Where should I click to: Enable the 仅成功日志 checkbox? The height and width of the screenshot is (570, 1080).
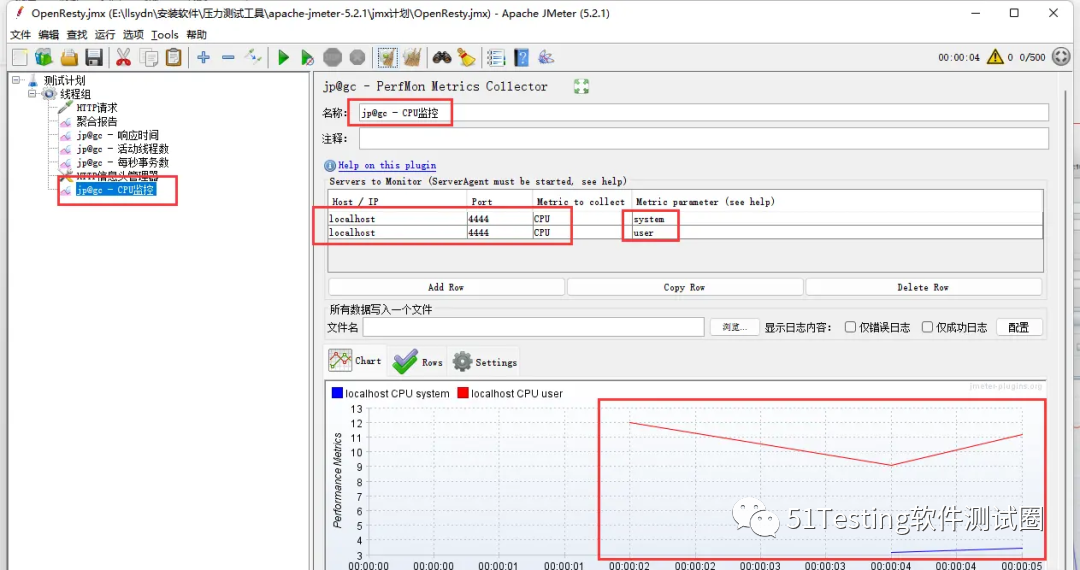(x=927, y=327)
